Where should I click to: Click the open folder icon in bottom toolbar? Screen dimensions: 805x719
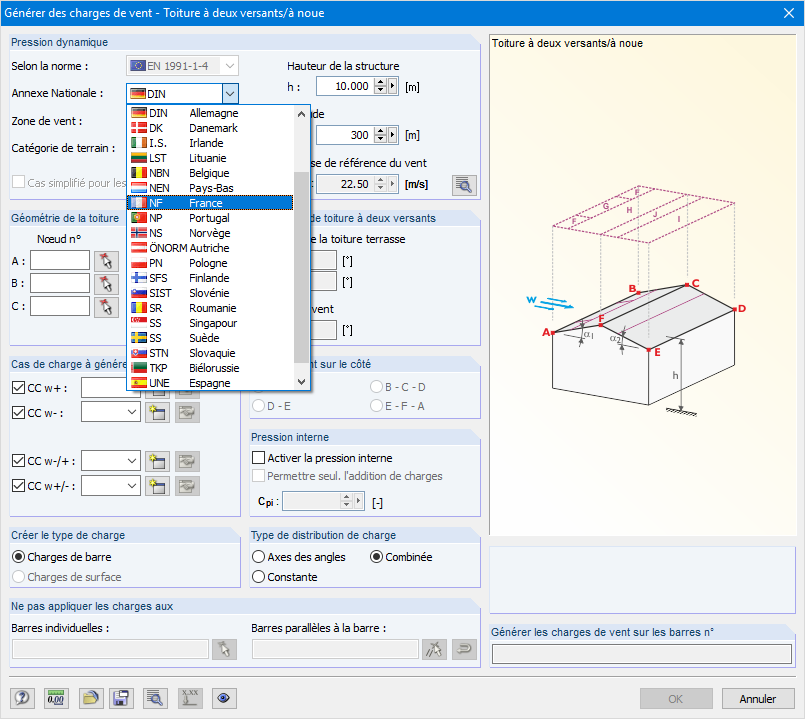point(91,698)
